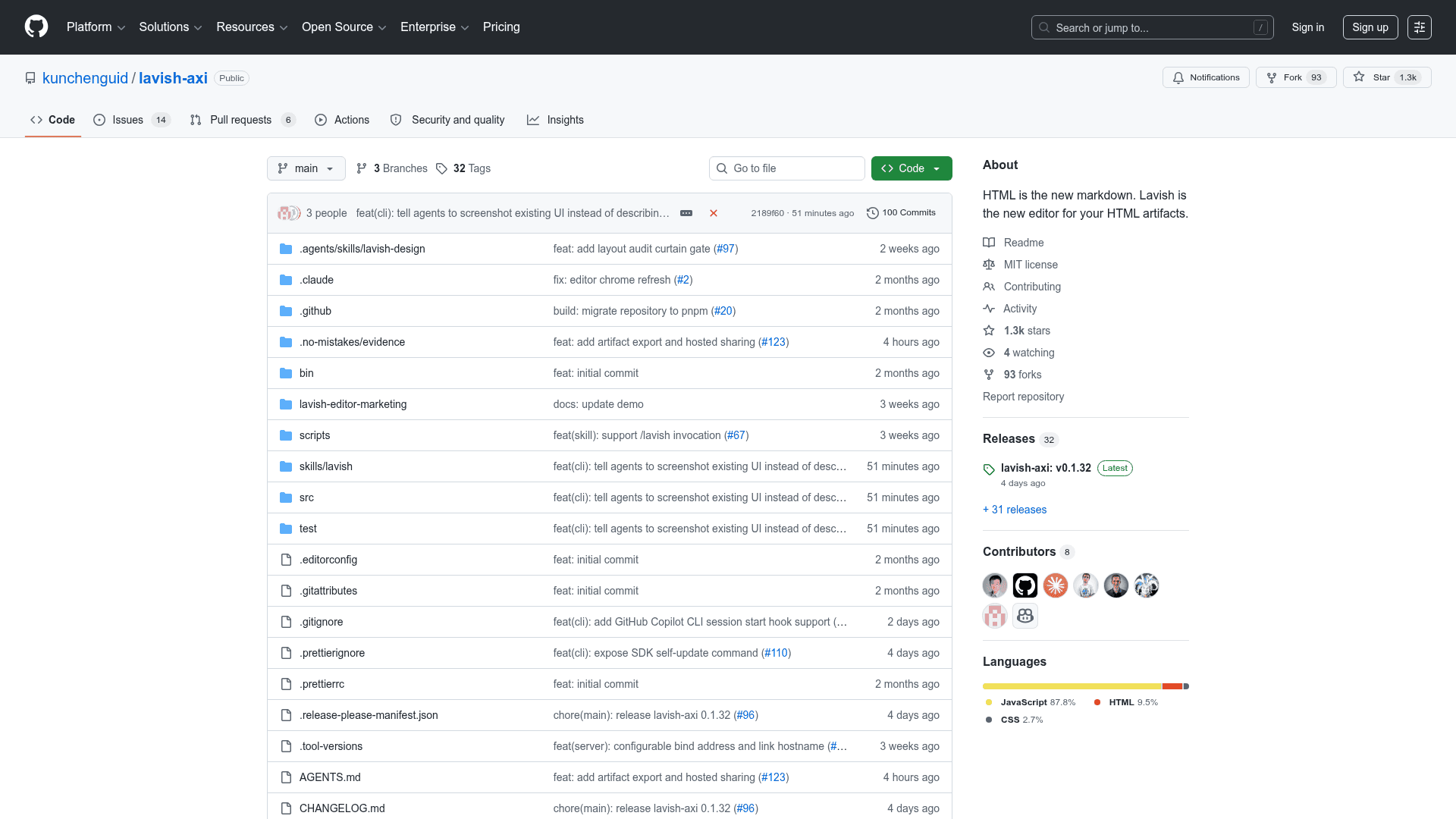
Task: Expand the green Code dropdown button
Action: (912, 168)
